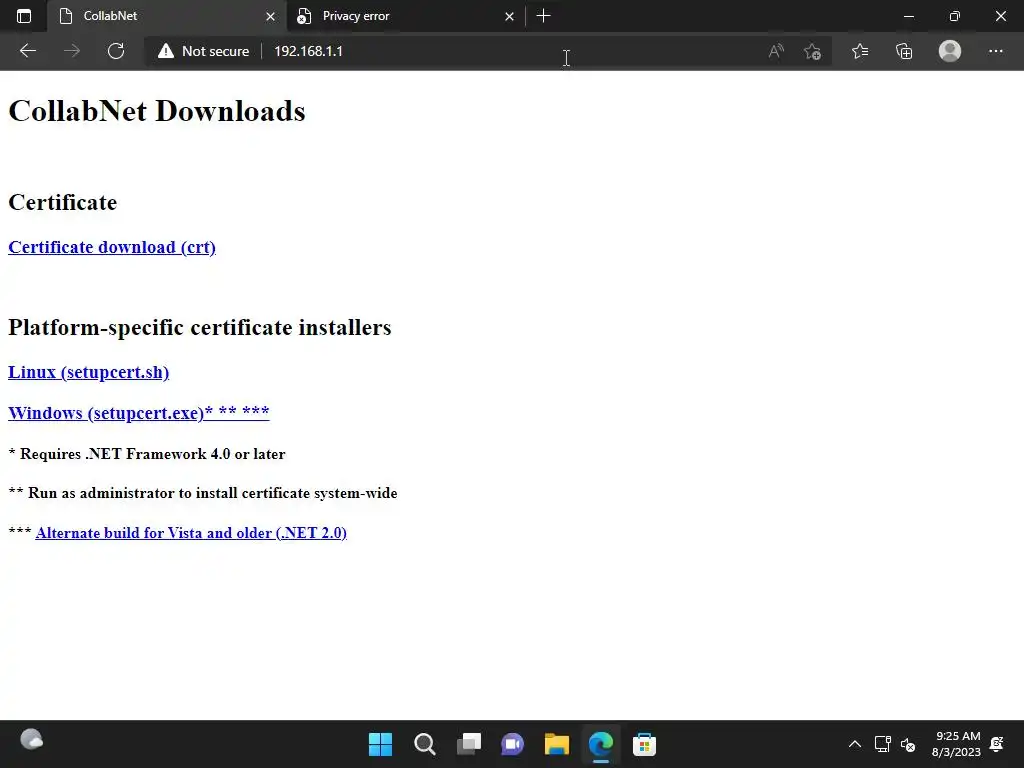Open Settings and more menu

(995, 51)
